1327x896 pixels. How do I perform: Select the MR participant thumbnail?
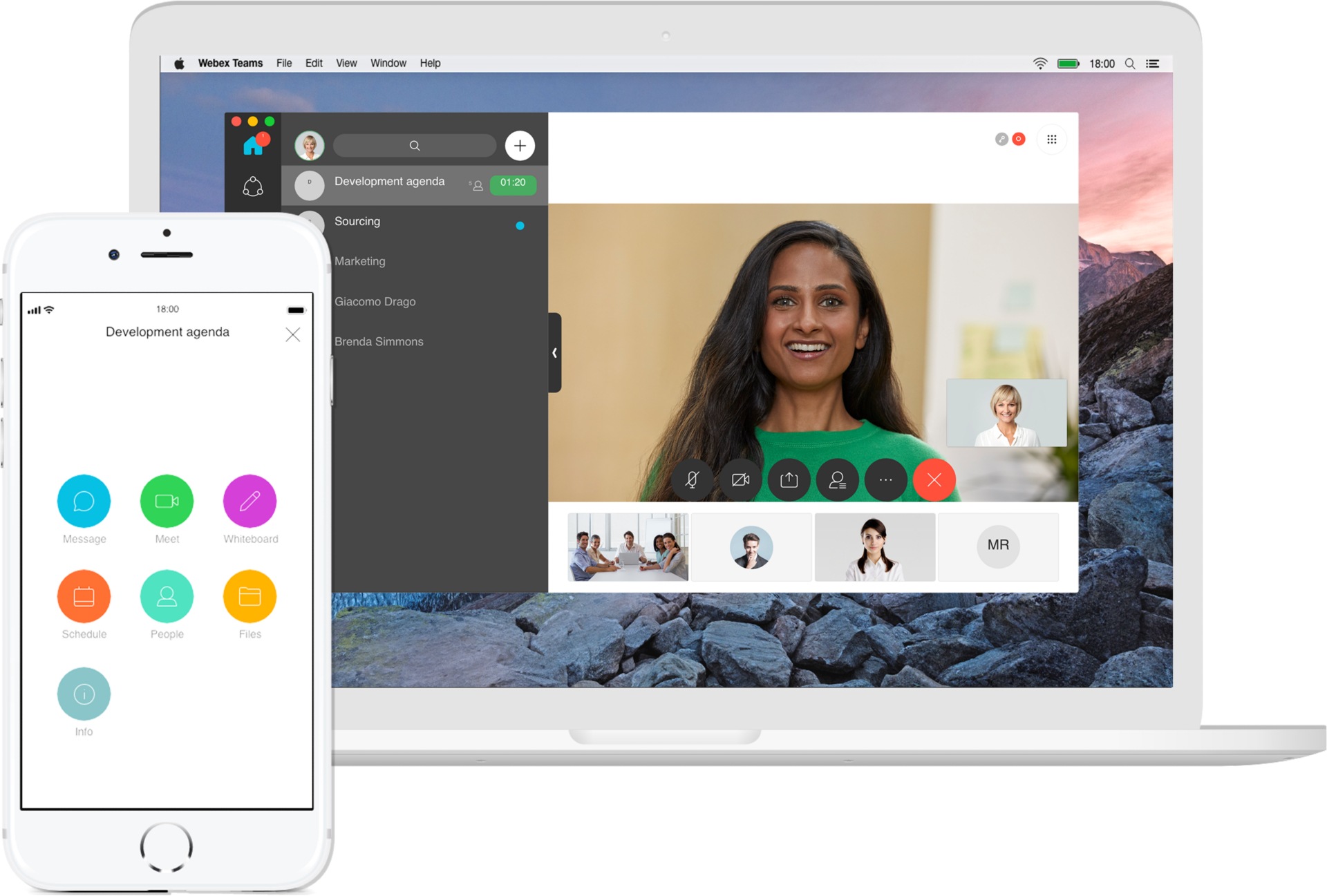pyautogui.click(x=997, y=546)
